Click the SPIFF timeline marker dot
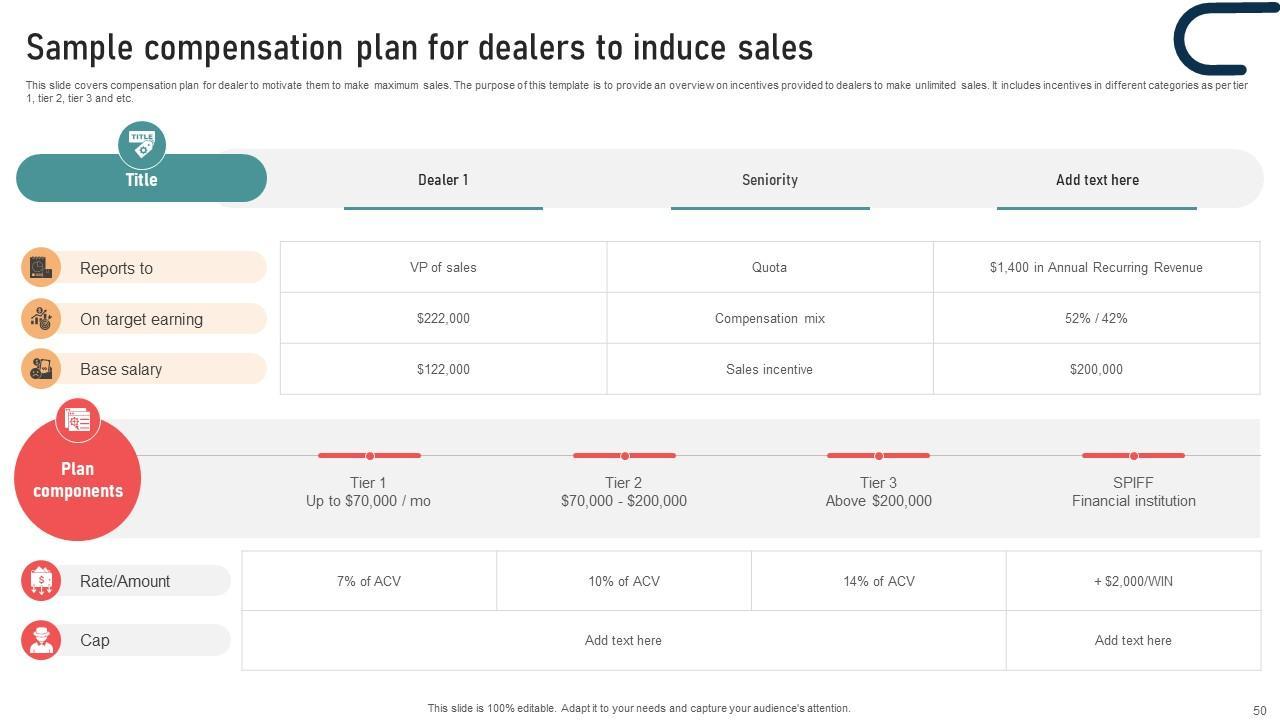The image size is (1280, 720). pyautogui.click(x=1133, y=456)
